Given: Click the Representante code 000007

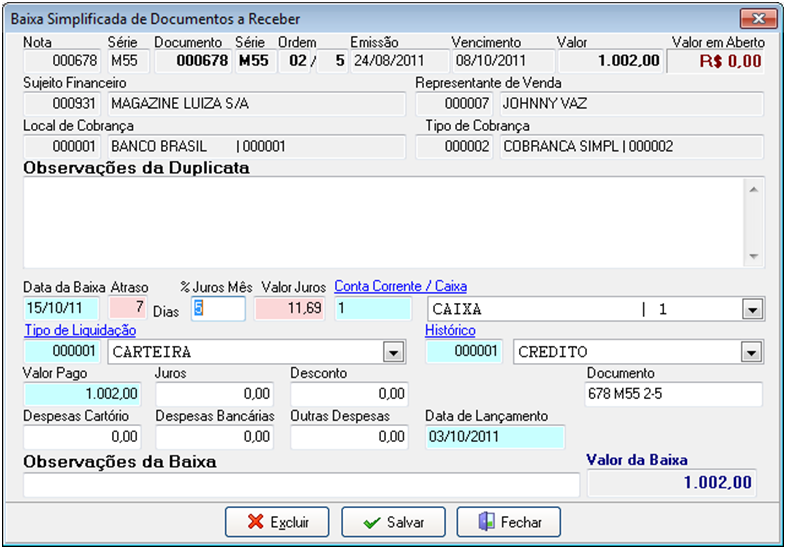Looking at the screenshot, I should pos(454,104).
